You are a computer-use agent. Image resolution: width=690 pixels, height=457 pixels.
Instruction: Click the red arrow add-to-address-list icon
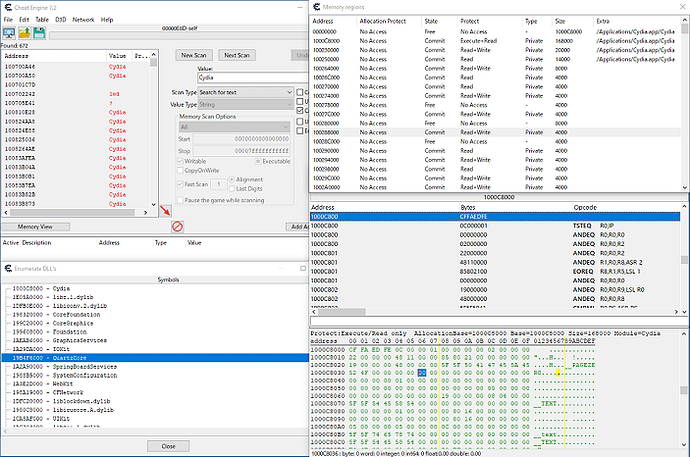(x=165, y=211)
